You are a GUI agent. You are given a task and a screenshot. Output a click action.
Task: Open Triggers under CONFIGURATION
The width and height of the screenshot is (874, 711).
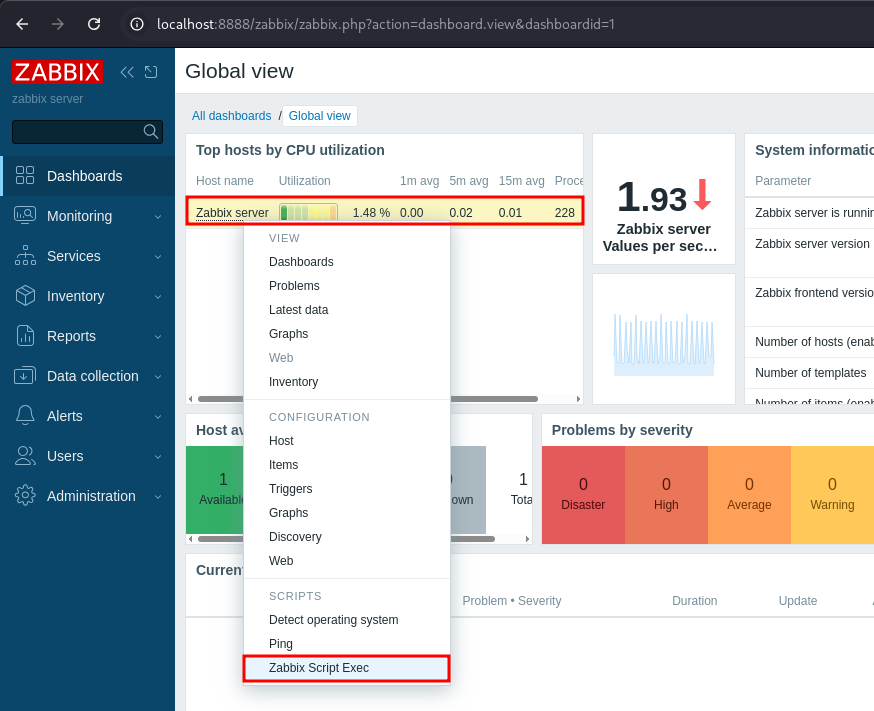[347, 489]
